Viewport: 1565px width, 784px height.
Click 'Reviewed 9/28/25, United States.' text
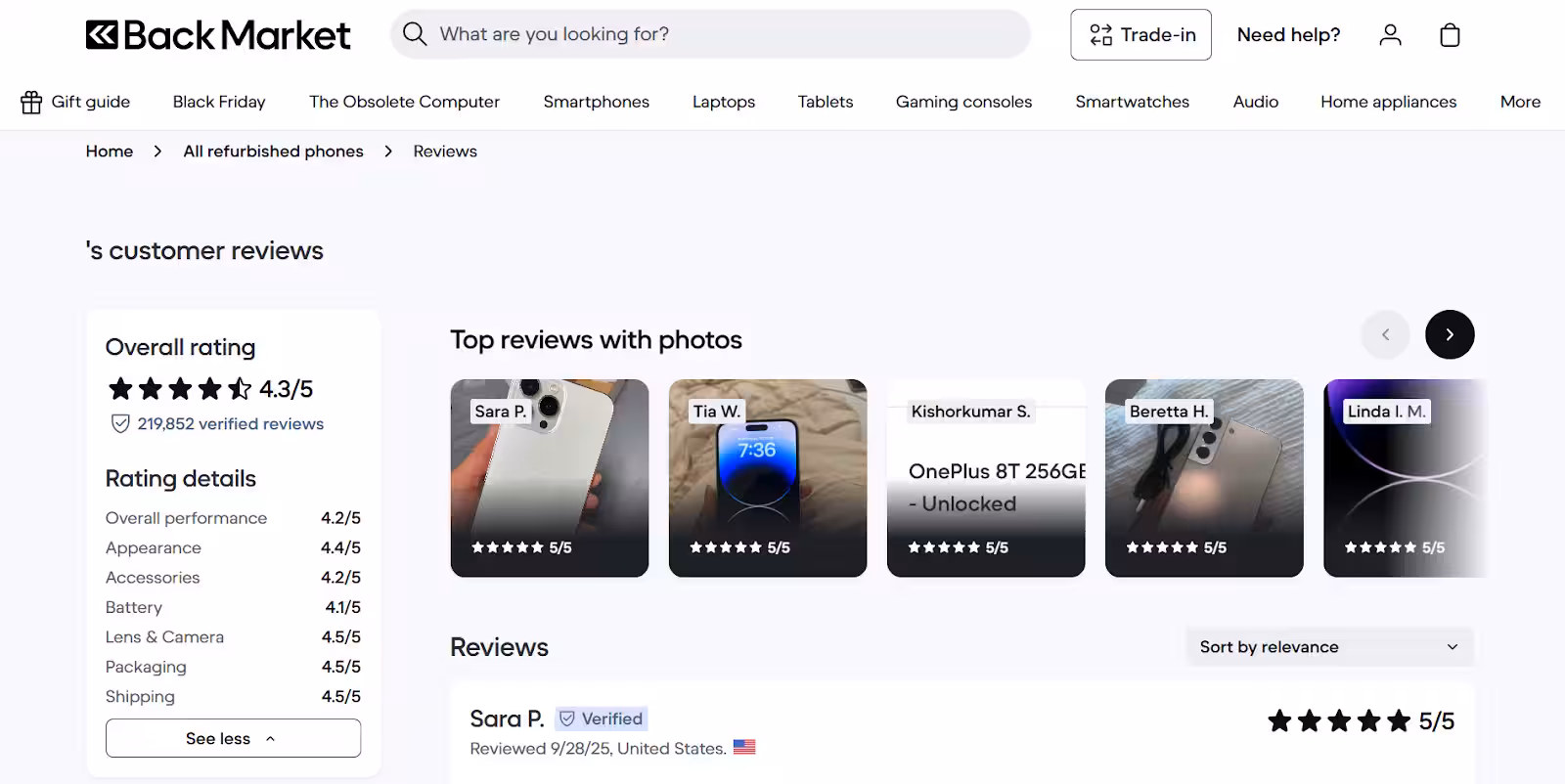(x=598, y=749)
